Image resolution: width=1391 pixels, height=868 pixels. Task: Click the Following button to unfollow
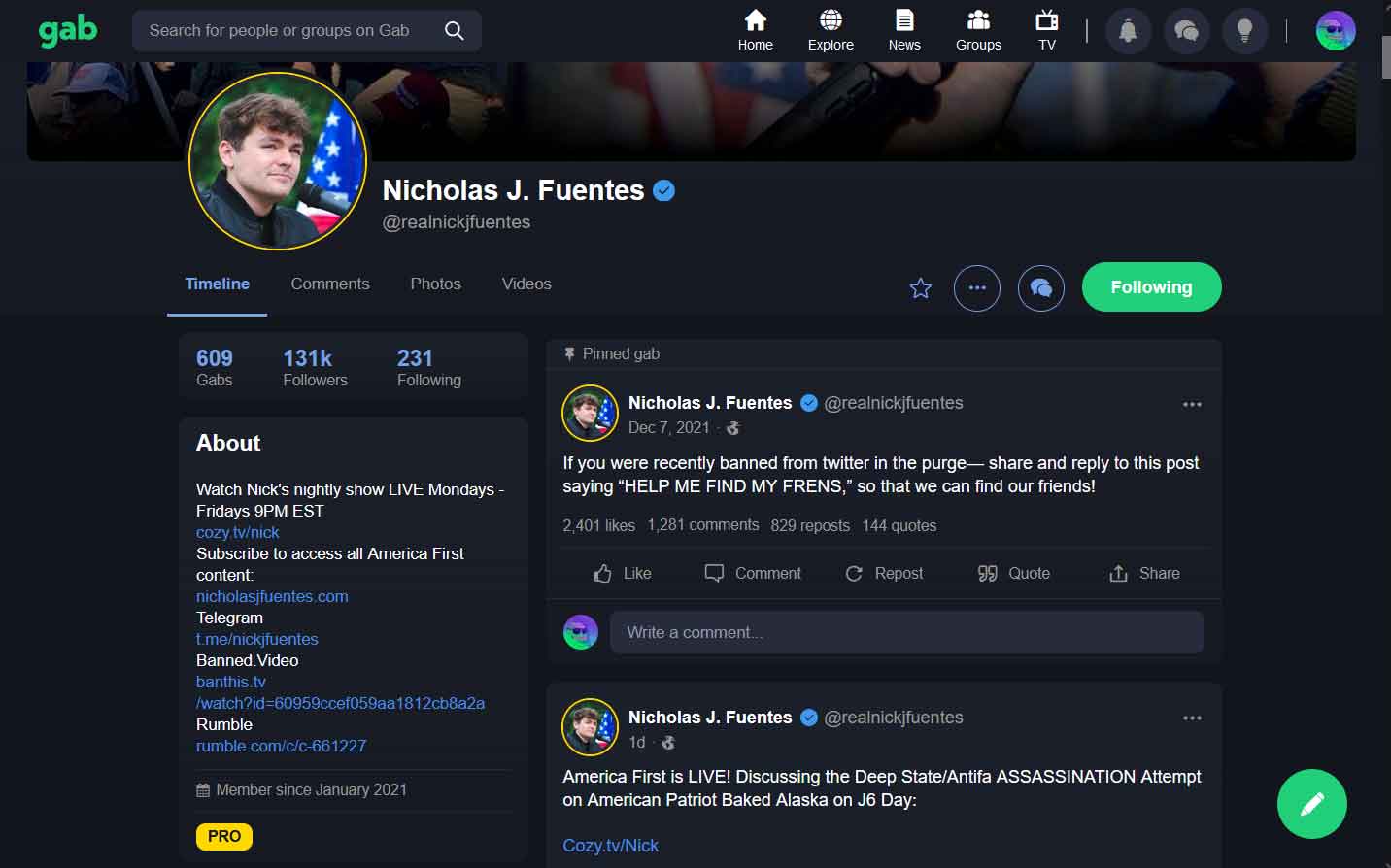pos(1151,287)
